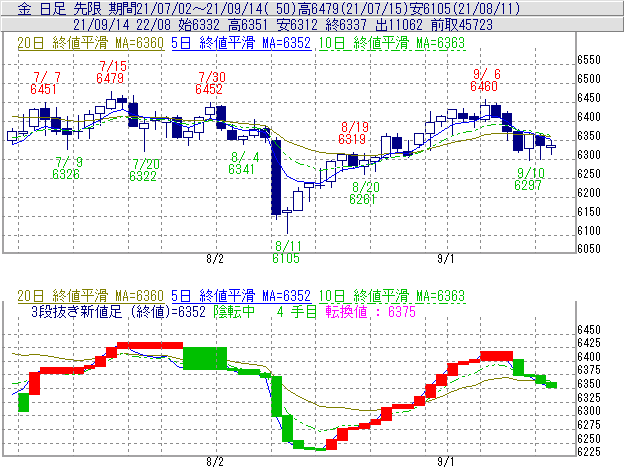Click the 20日 終値平滑 label in lower chart
Screen dimensions: 624x475
click(90, 296)
